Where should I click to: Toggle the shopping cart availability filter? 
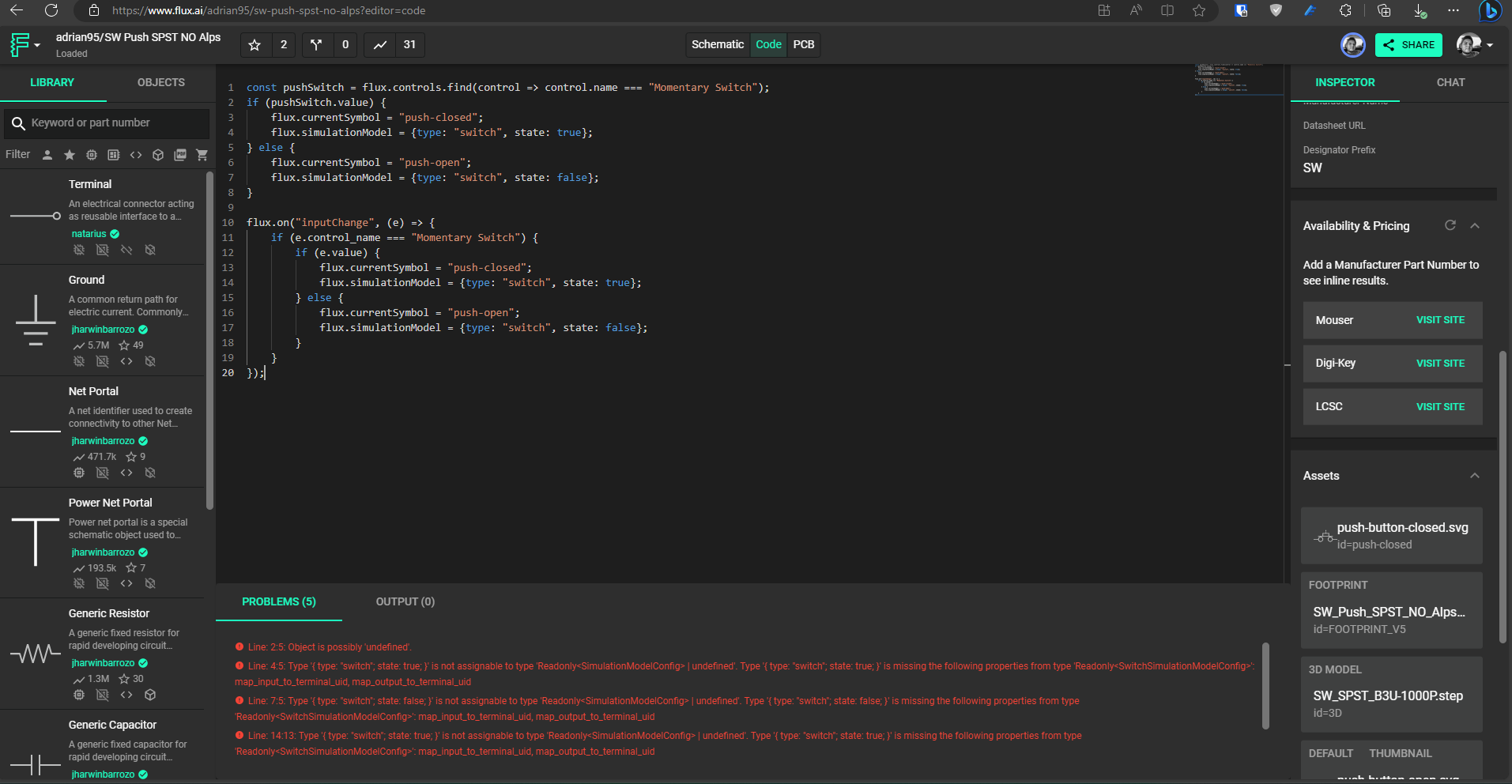[x=202, y=155]
